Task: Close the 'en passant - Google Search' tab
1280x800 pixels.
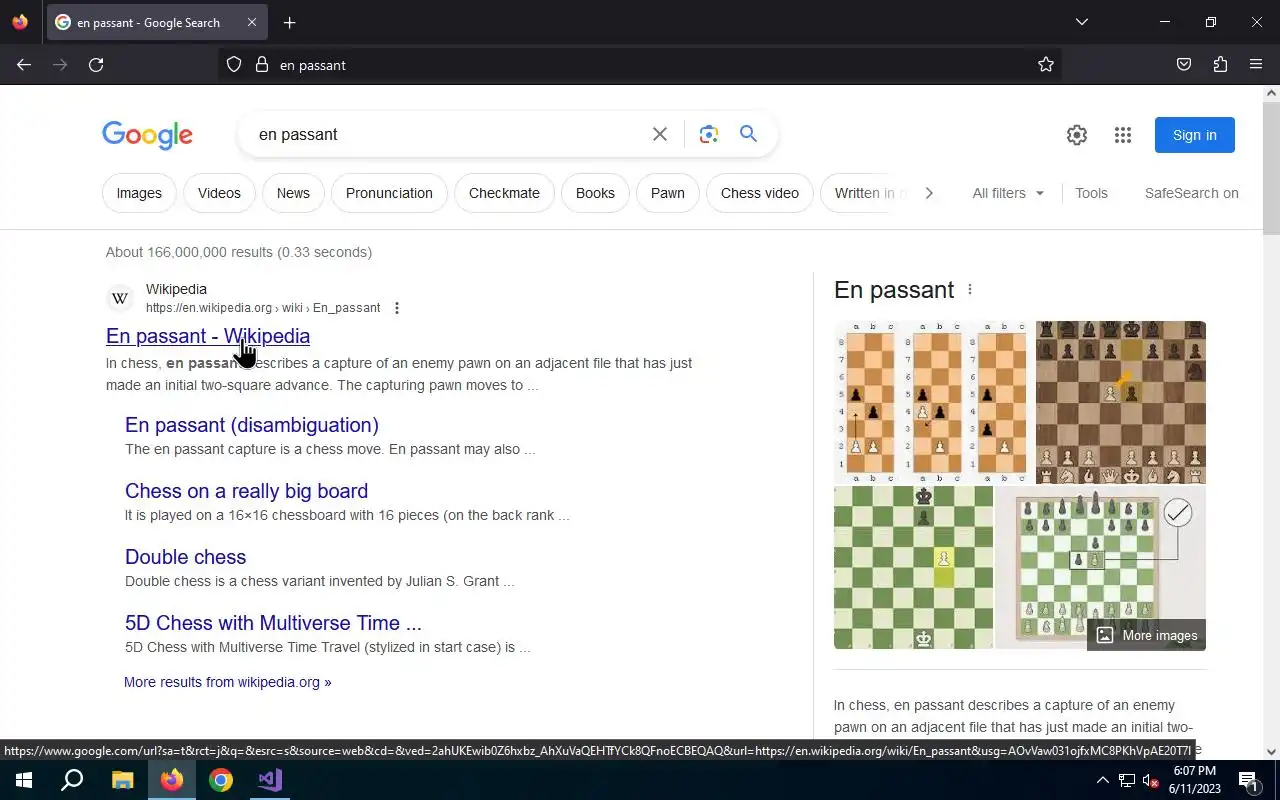Action: [x=252, y=22]
